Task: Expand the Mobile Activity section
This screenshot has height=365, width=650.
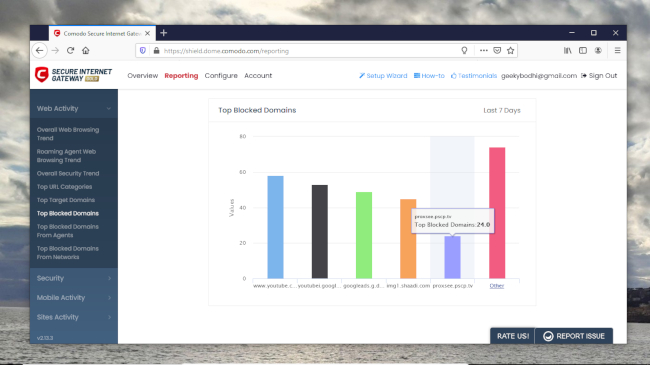Action: click(x=74, y=298)
